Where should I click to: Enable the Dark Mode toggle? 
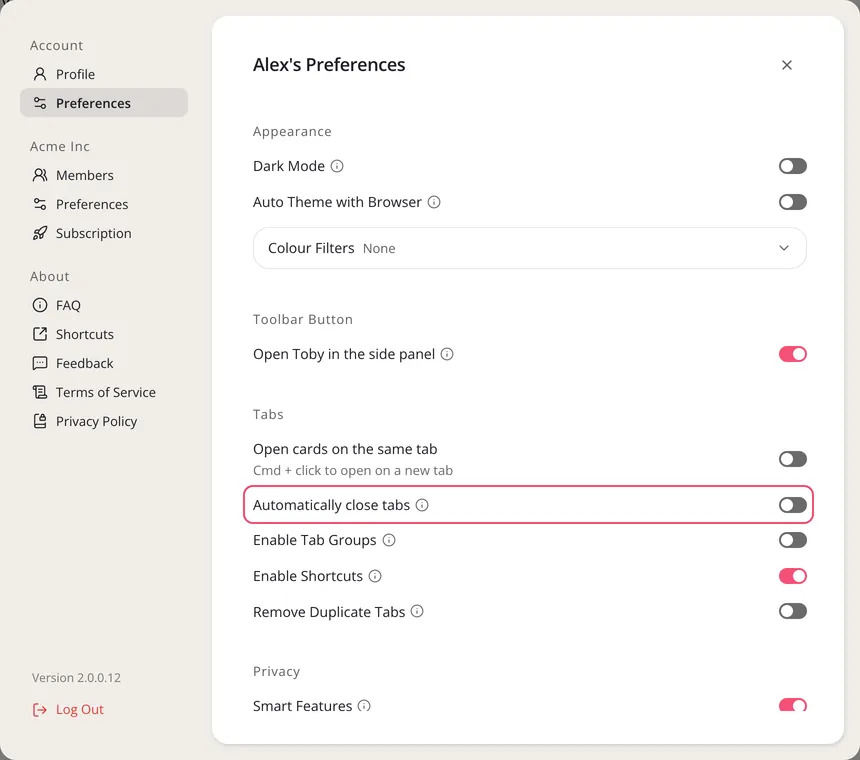793,166
